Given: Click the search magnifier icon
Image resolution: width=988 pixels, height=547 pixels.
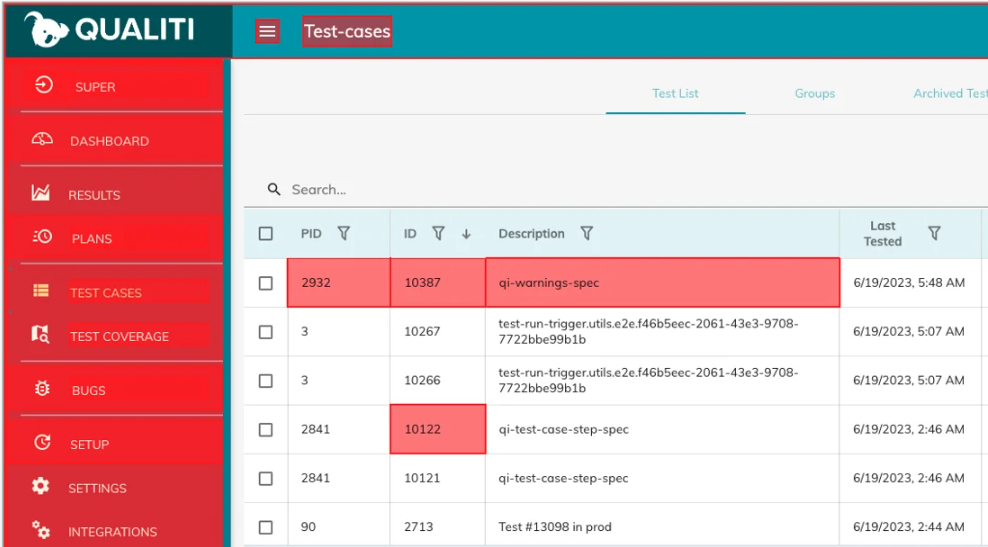Looking at the screenshot, I should point(273,189).
